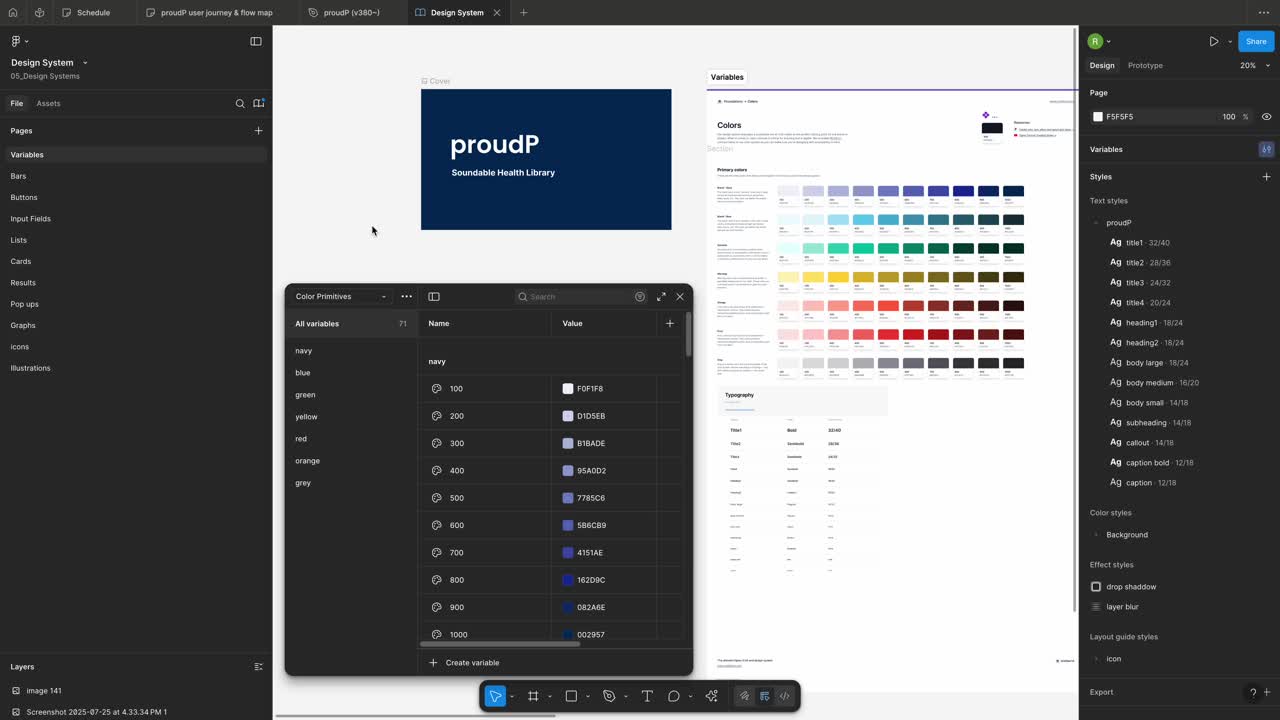Open Pen tool options dropdown arrow
The height and width of the screenshot is (720, 1280).
point(625,697)
